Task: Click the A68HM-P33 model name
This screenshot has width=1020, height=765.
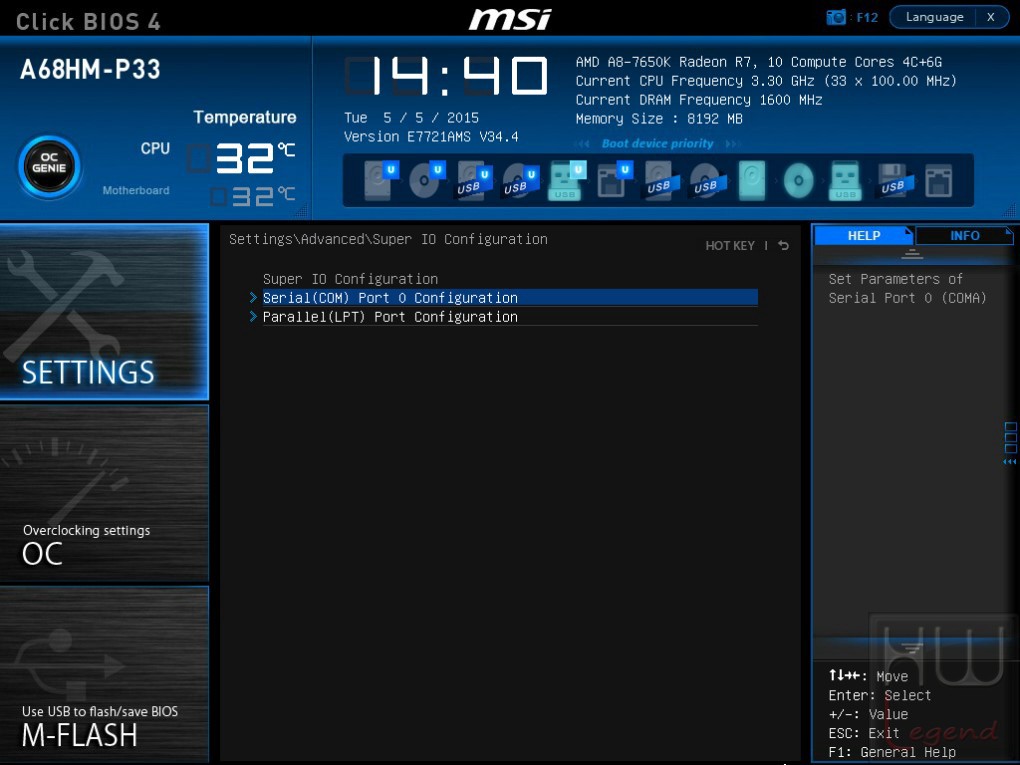Action: click(x=90, y=70)
